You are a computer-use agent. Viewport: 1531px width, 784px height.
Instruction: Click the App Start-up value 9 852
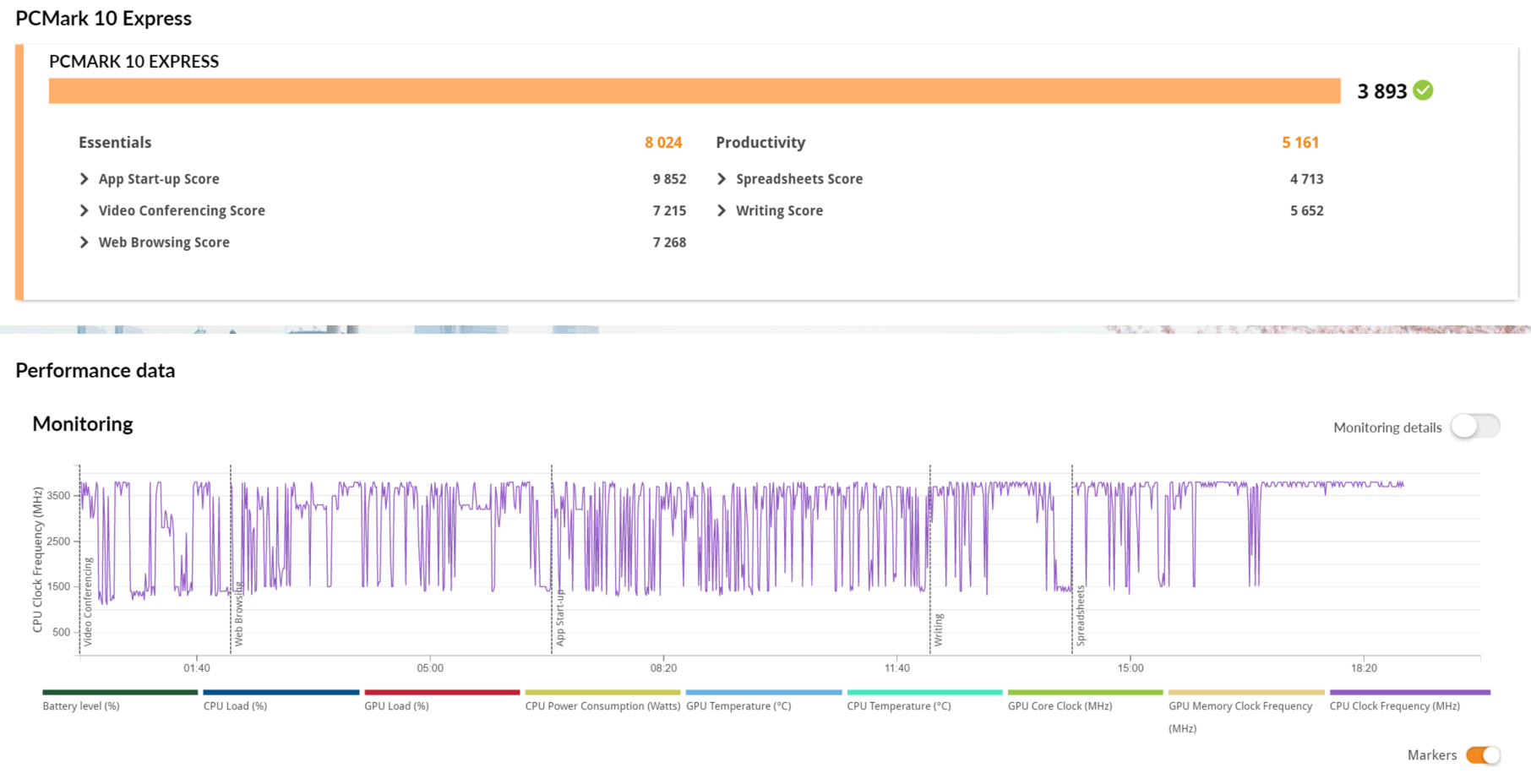coord(669,179)
